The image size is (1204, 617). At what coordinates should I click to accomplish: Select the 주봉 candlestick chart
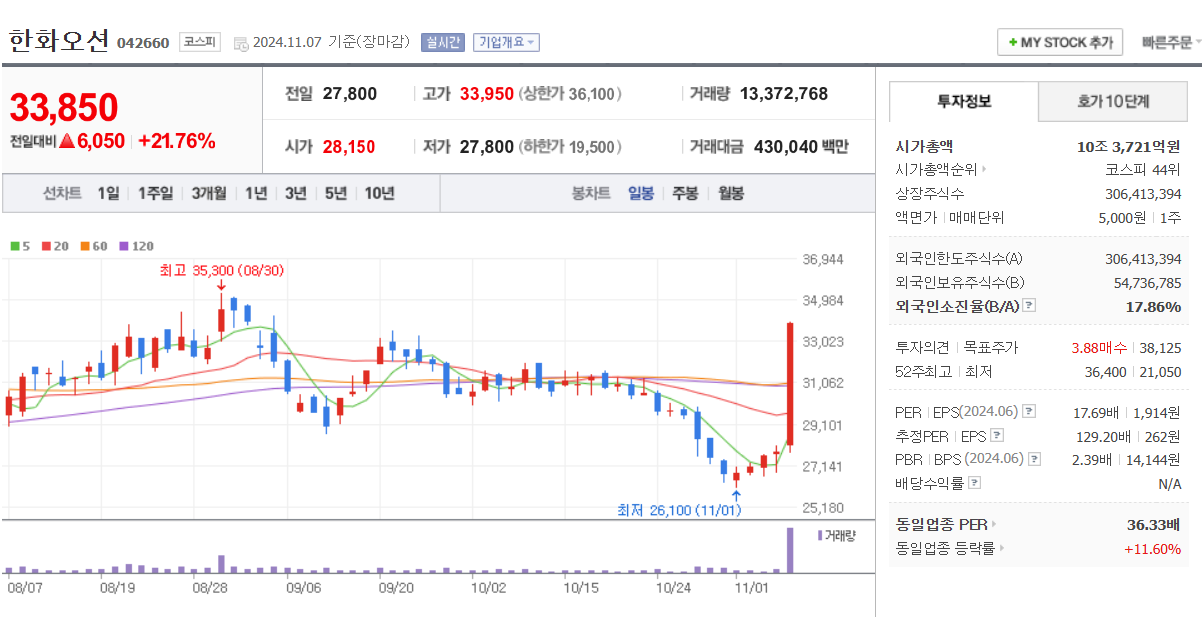click(x=685, y=193)
